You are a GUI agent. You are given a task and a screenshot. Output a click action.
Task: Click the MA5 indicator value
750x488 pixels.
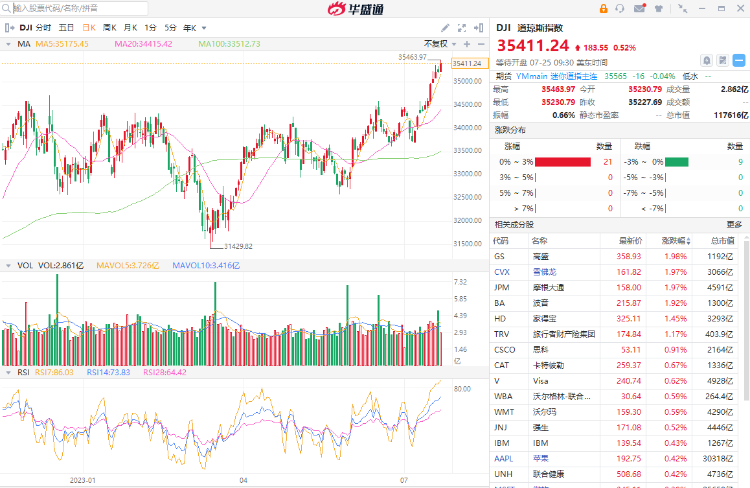click(62, 44)
